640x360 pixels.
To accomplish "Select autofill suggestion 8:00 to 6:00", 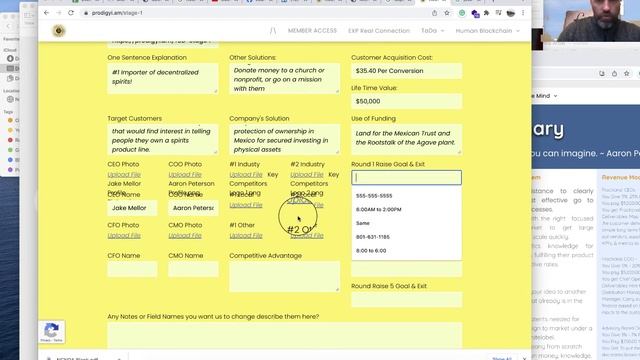I will 407,251.
